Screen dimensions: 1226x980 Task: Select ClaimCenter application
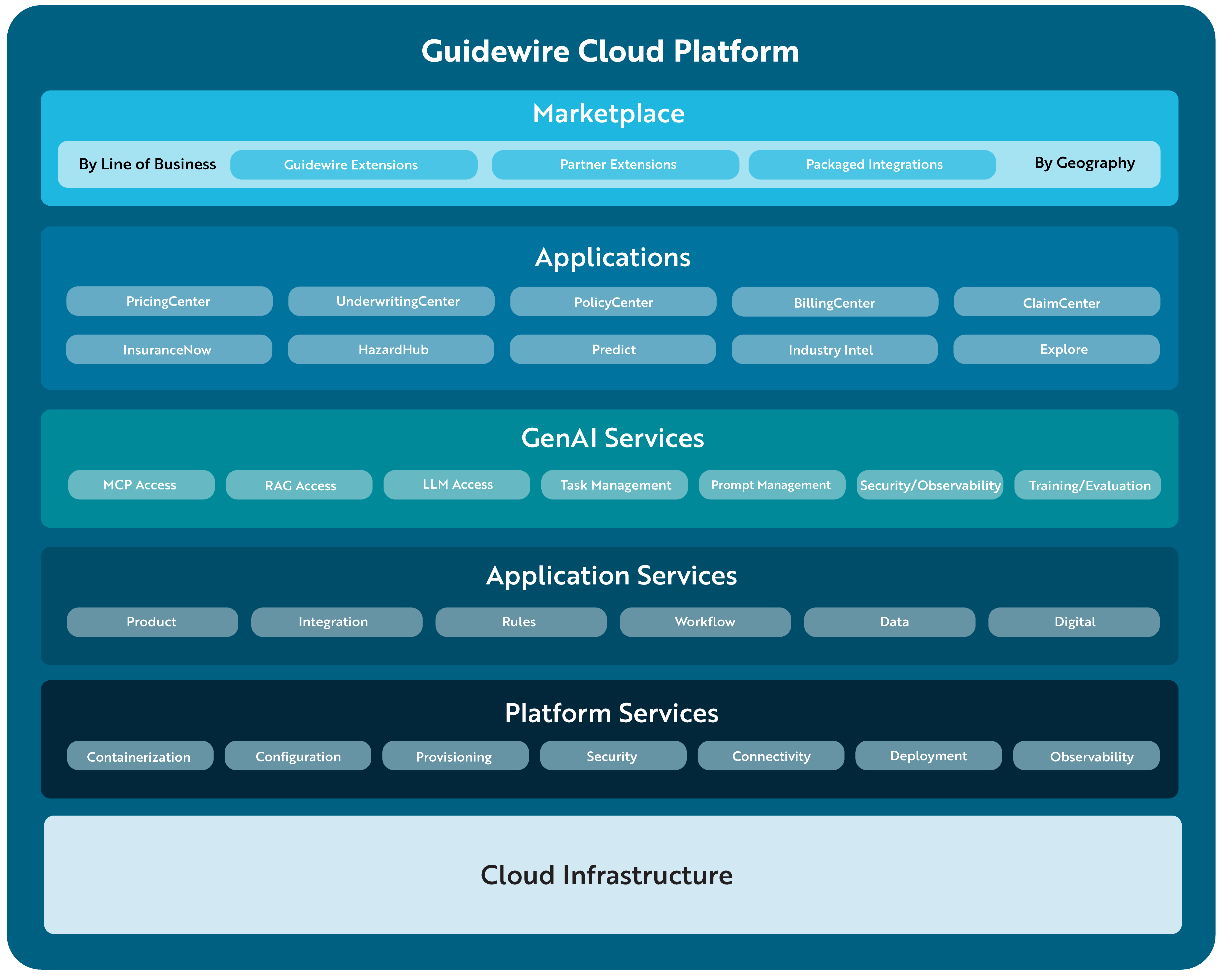click(1057, 301)
